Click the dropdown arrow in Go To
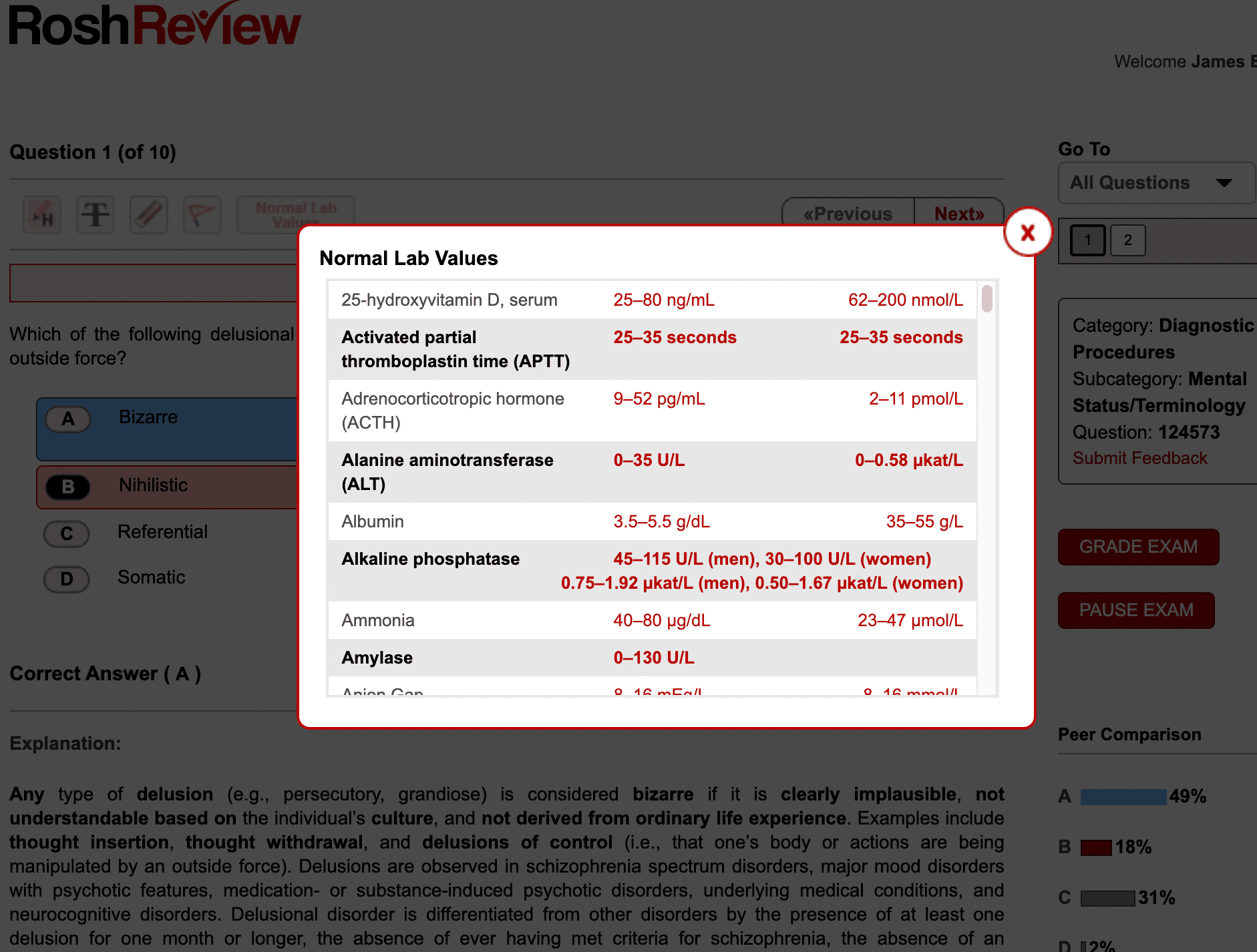Screen dimensions: 1257x952 [1224, 183]
